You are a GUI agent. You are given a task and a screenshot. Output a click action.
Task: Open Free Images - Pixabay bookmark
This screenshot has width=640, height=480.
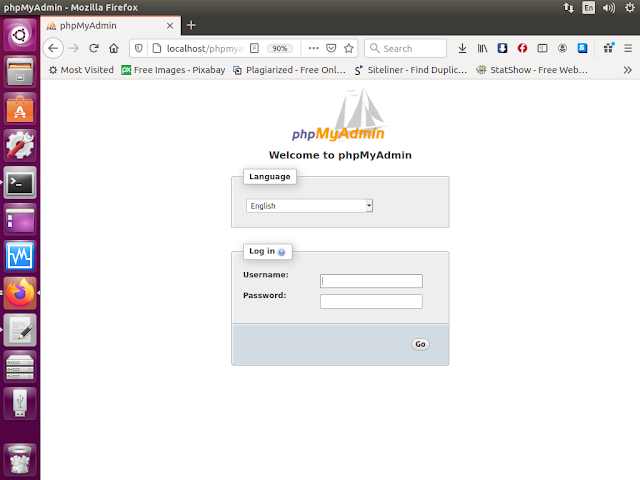[173, 70]
